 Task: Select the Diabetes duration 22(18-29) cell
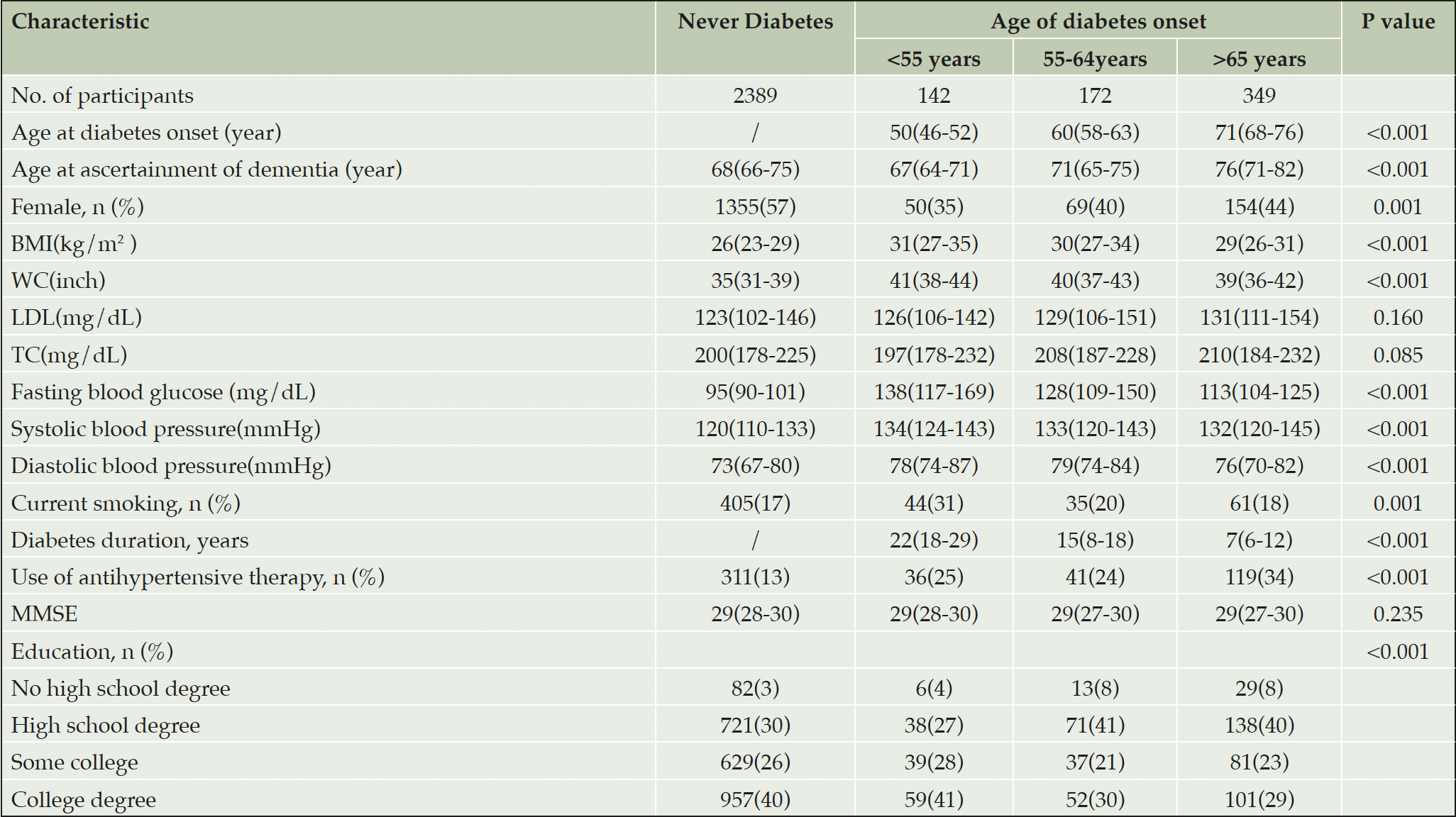tap(934, 540)
